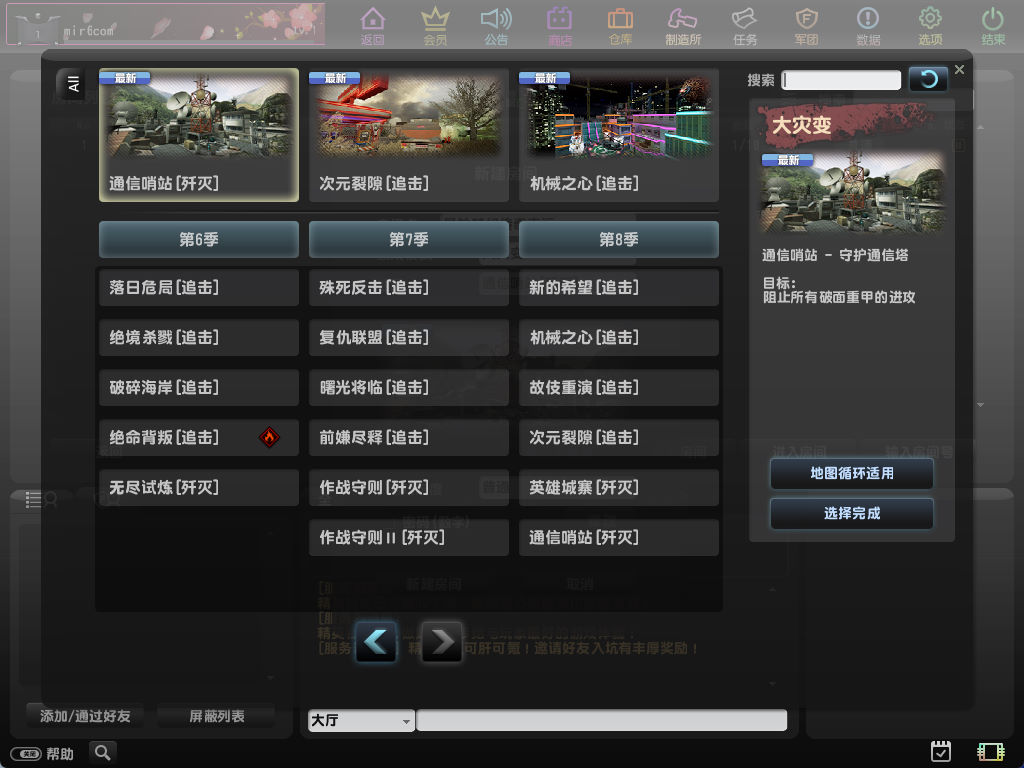1024x768 pixels.
Task: Click the 结束 power icon
Action: (993, 25)
